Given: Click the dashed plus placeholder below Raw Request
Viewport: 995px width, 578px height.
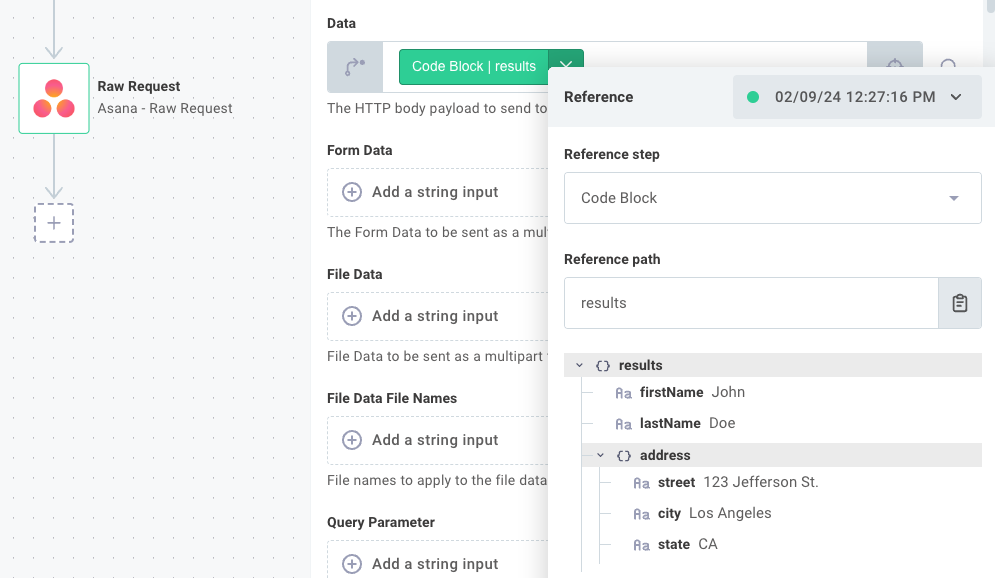Looking at the screenshot, I should [54, 223].
